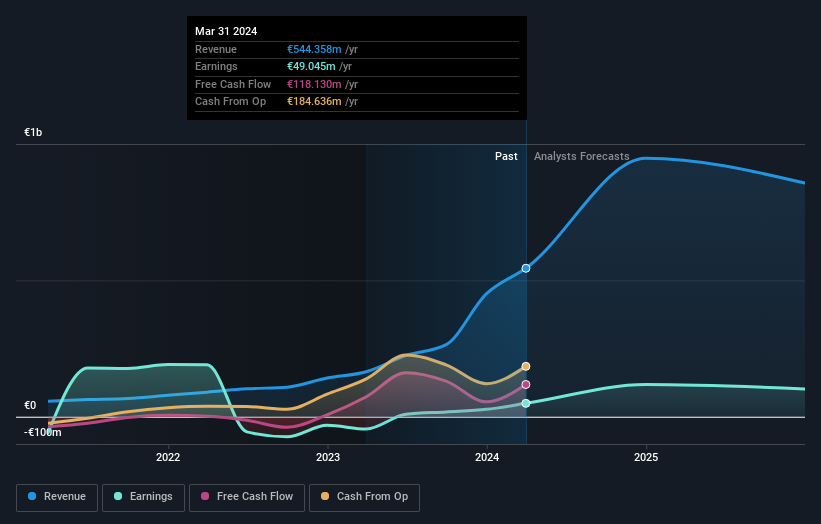Click the €1b y-axis label
The width and height of the screenshot is (821, 524).
pos(33,132)
